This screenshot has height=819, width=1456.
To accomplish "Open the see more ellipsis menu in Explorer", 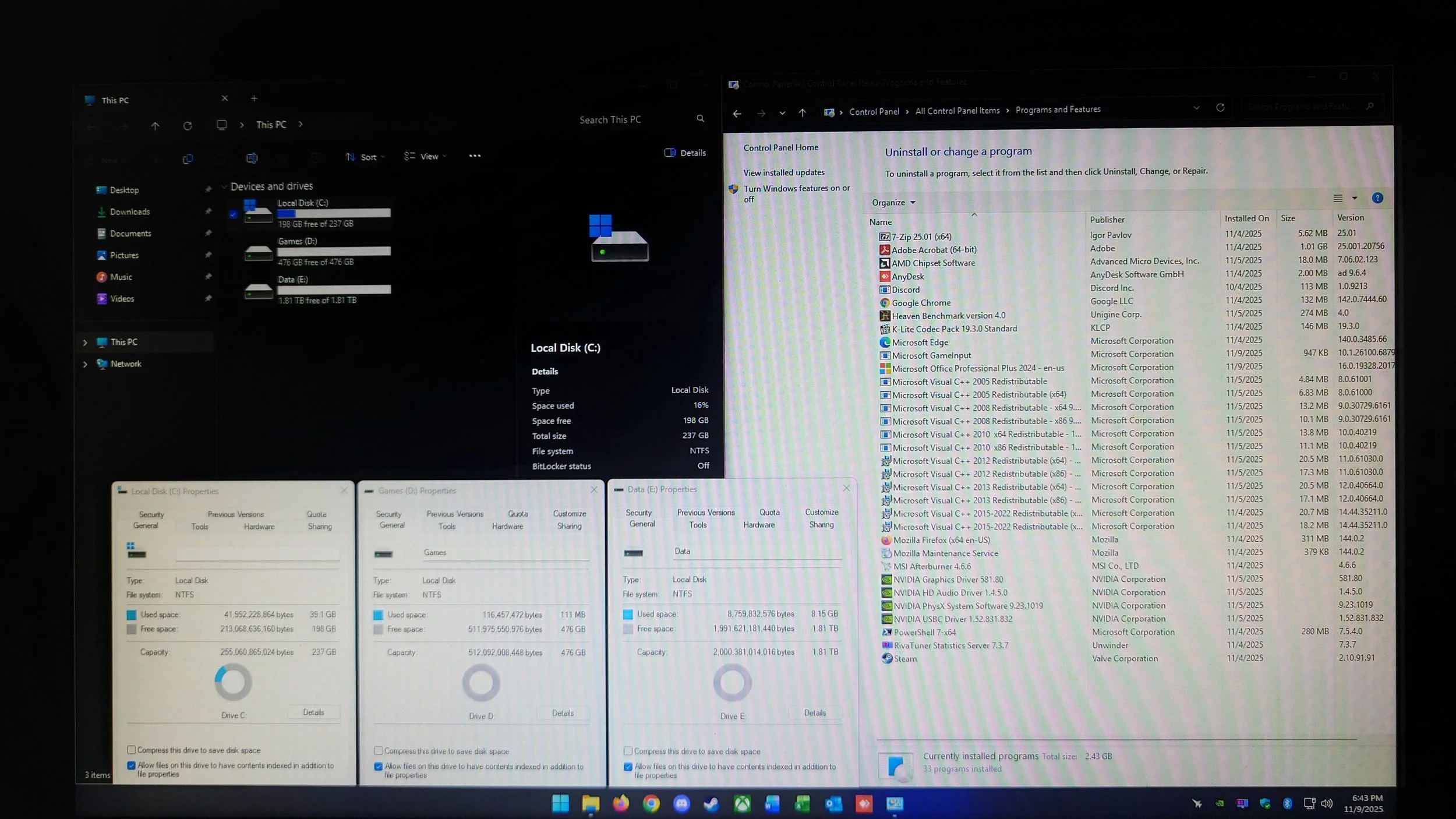I will (475, 156).
